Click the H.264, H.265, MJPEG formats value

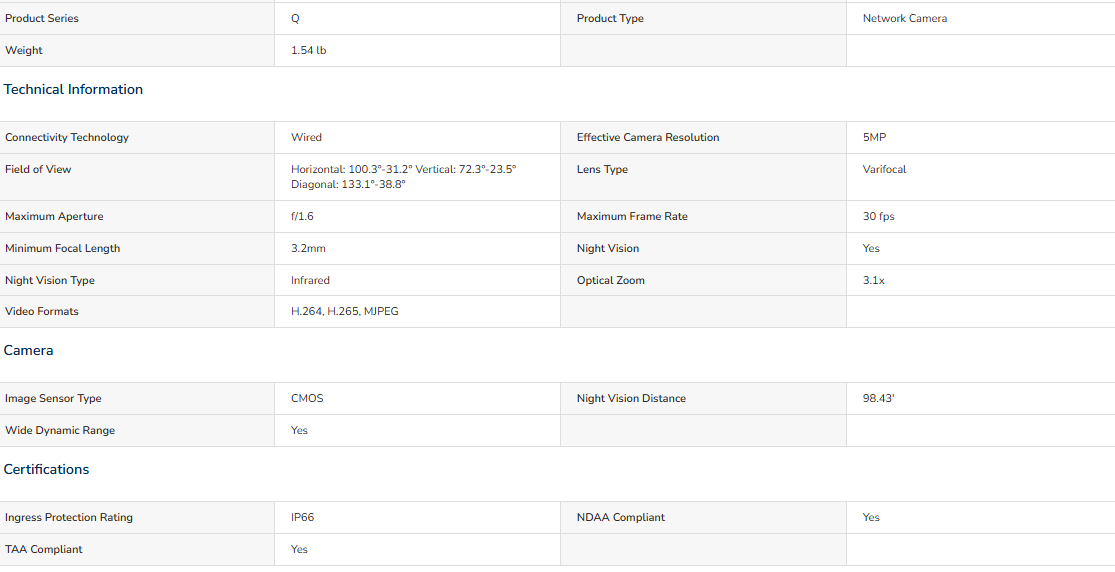point(345,312)
